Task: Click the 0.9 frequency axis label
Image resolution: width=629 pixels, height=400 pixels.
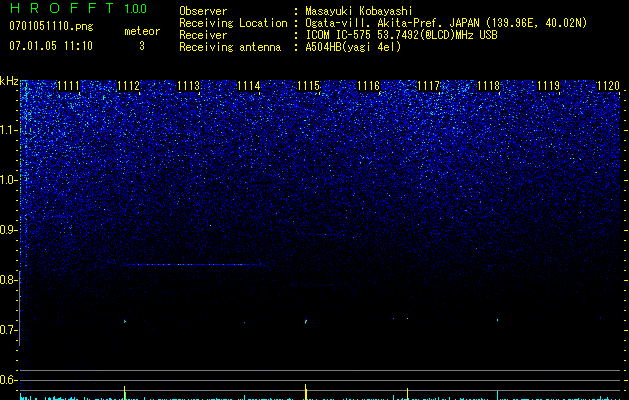Action: tap(8, 230)
